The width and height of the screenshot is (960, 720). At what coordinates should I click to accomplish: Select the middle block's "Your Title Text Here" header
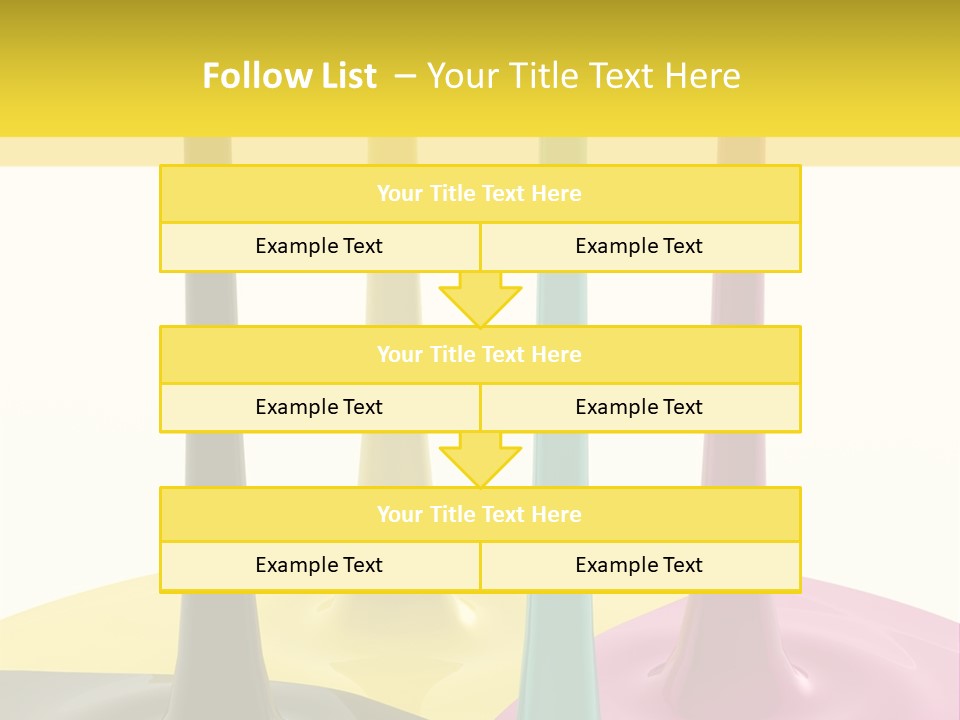479,354
